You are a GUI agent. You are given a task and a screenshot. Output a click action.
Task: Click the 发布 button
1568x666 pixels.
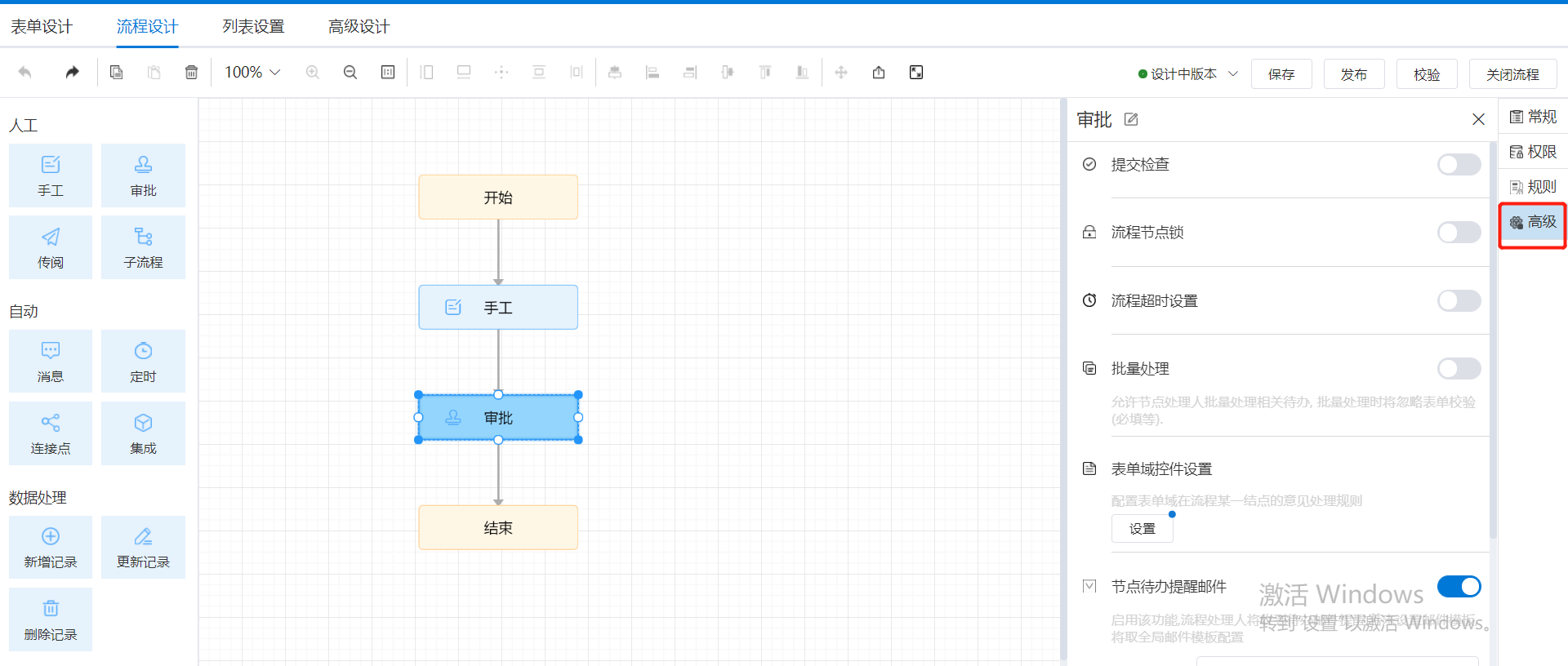coord(1354,74)
